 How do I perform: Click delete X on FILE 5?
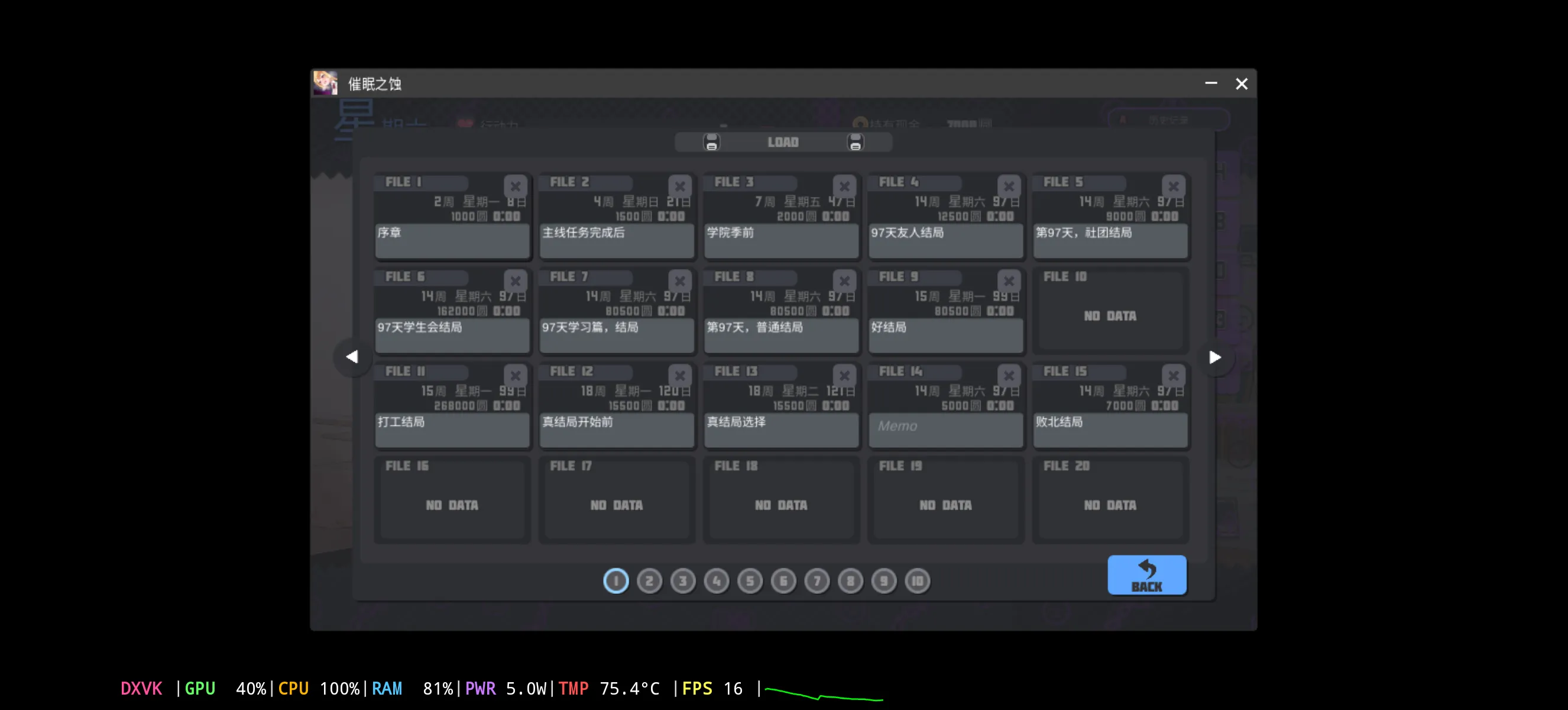(1173, 186)
